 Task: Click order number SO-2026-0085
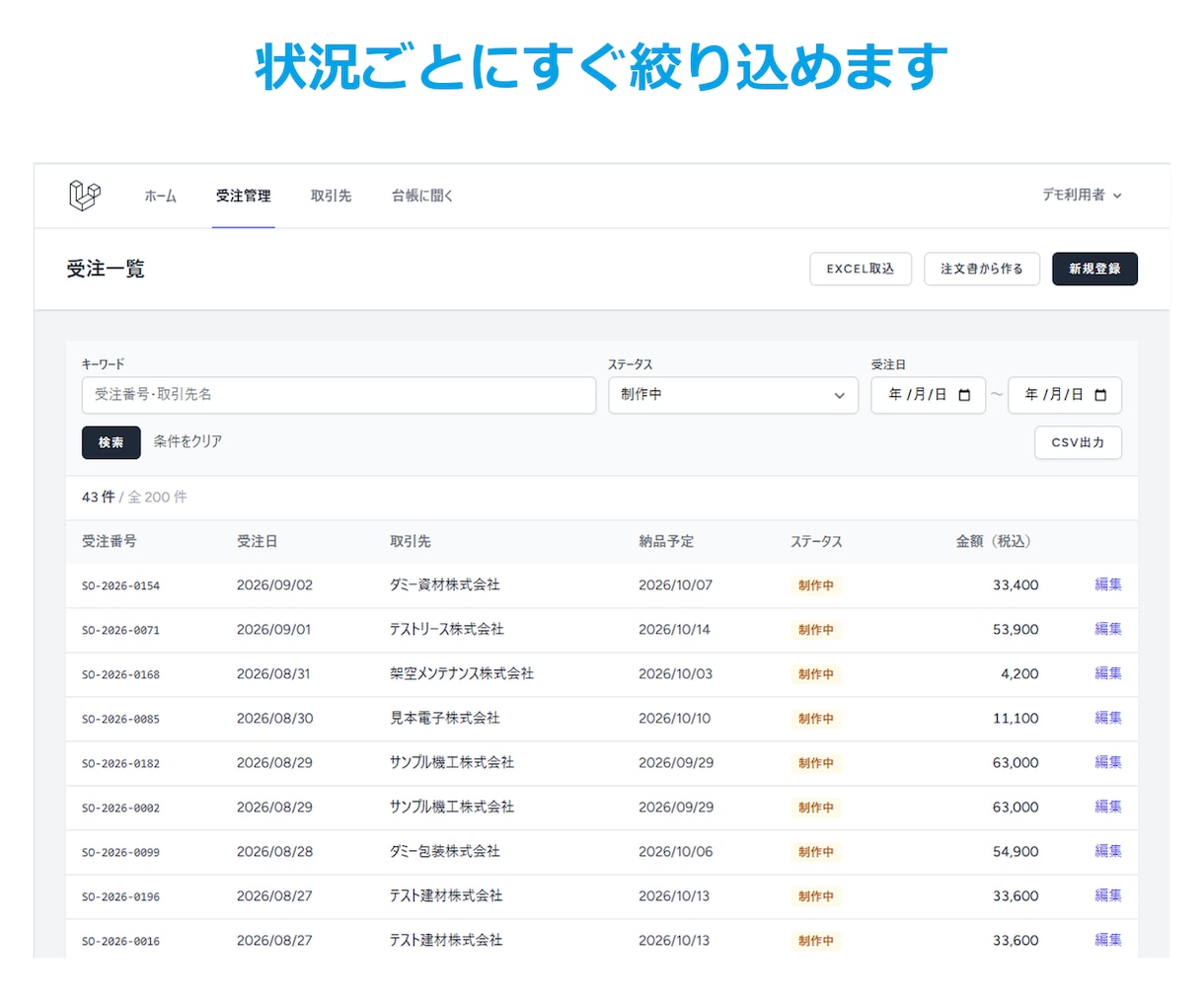click(120, 719)
